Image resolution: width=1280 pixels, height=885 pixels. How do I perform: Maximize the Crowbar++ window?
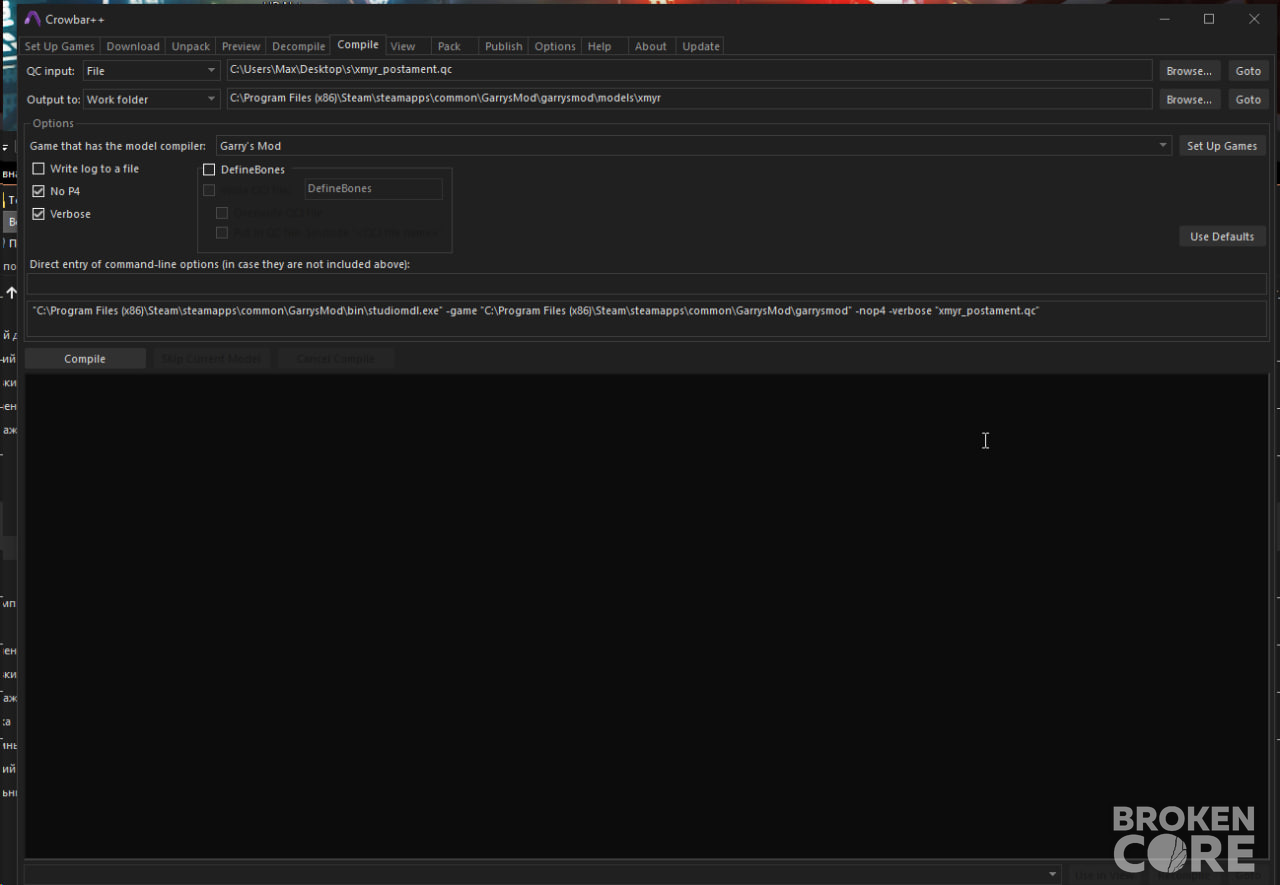pyautogui.click(x=1209, y=19)
